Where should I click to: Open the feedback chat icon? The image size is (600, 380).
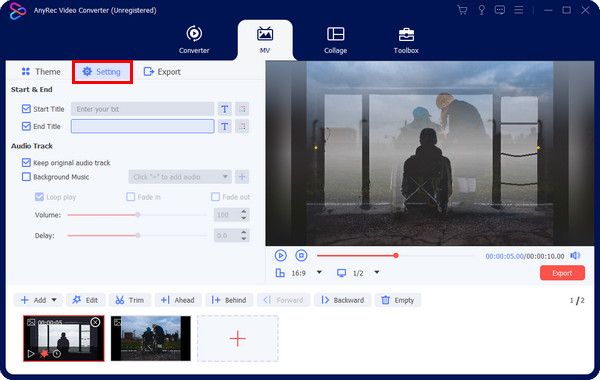(x=500, y=10)
